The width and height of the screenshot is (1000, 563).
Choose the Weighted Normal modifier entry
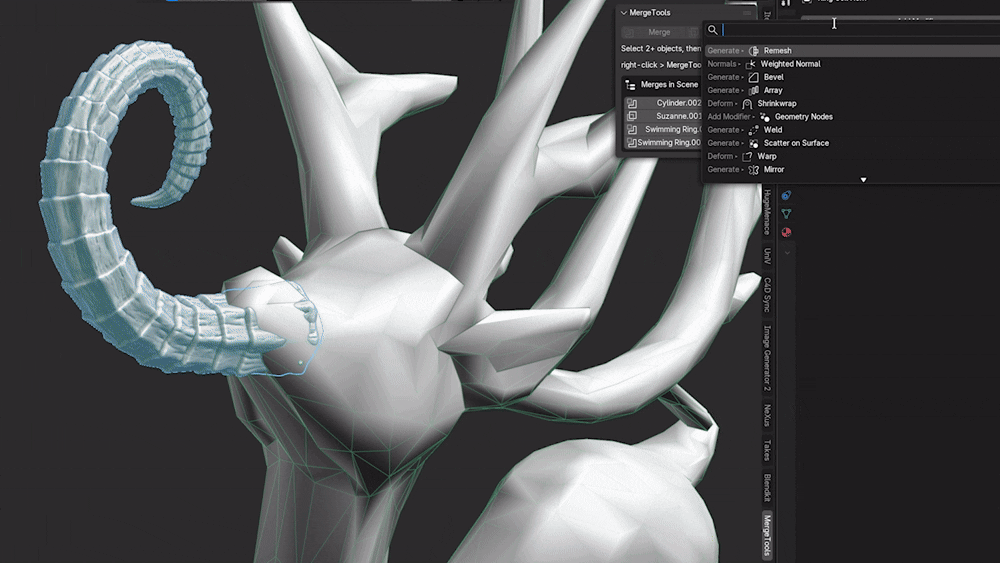click(x=852, y=64)
